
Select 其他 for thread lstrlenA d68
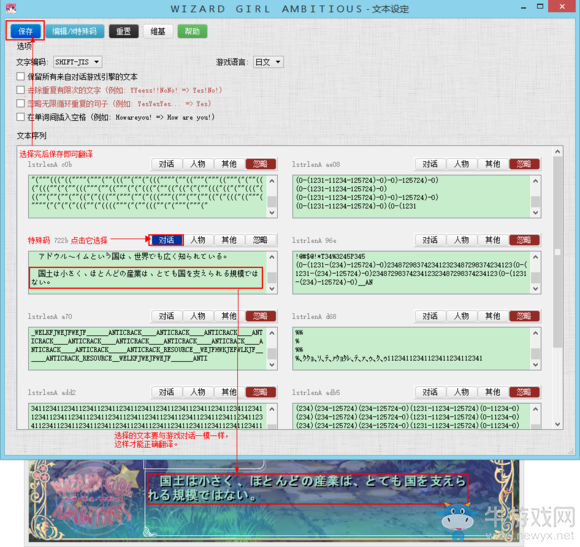(493, 316)
